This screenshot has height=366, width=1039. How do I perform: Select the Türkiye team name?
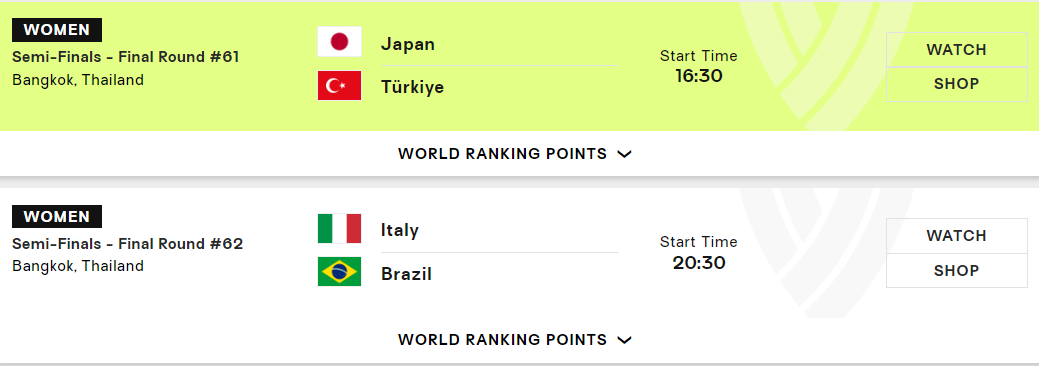tap(412, 88)
